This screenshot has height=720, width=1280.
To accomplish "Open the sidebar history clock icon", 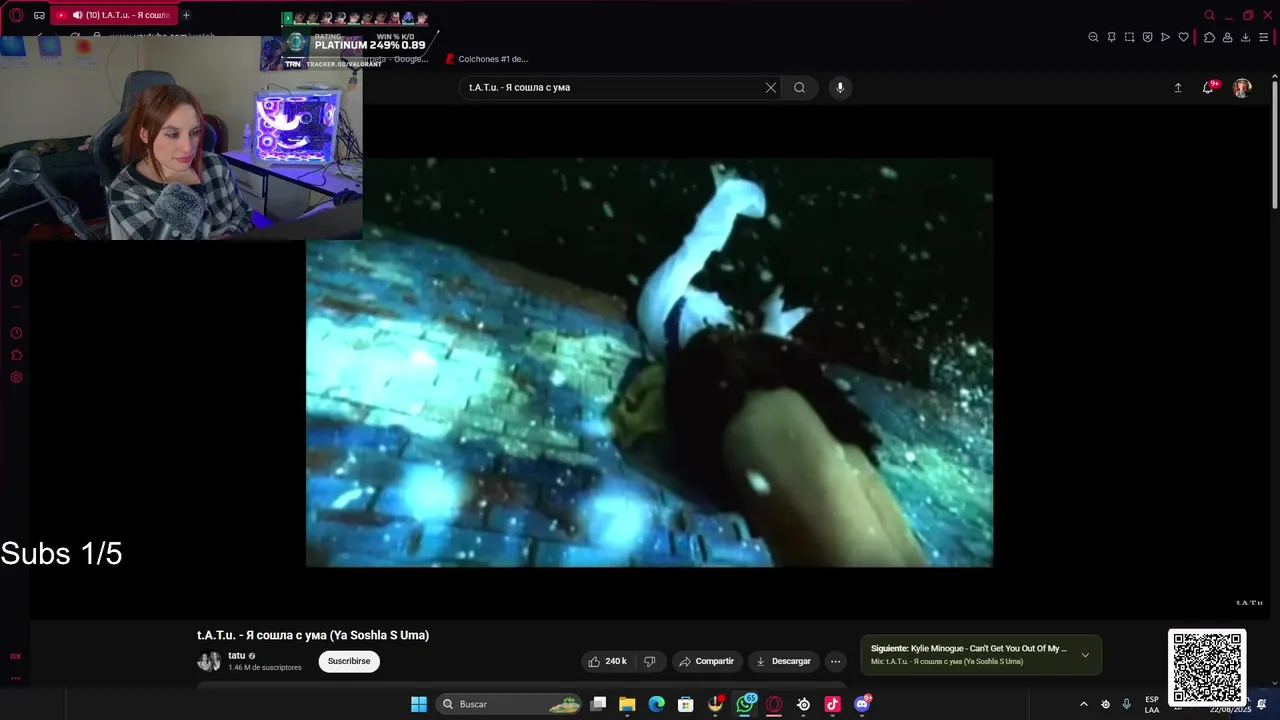I will click(16, 333).
